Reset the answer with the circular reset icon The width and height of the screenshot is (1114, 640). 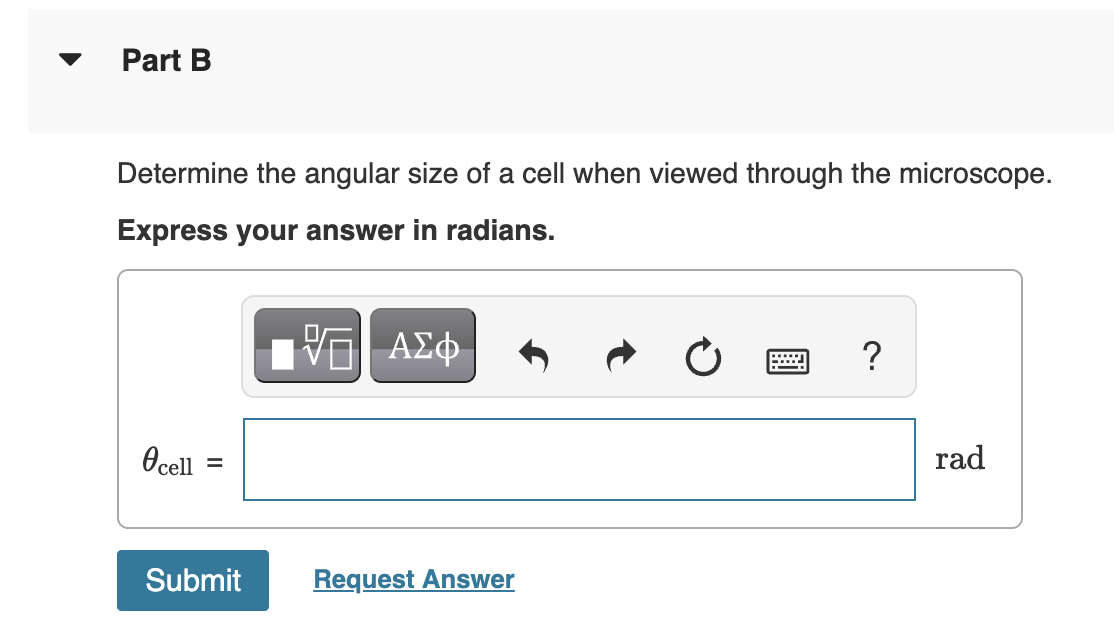click(x=703, y=358)
